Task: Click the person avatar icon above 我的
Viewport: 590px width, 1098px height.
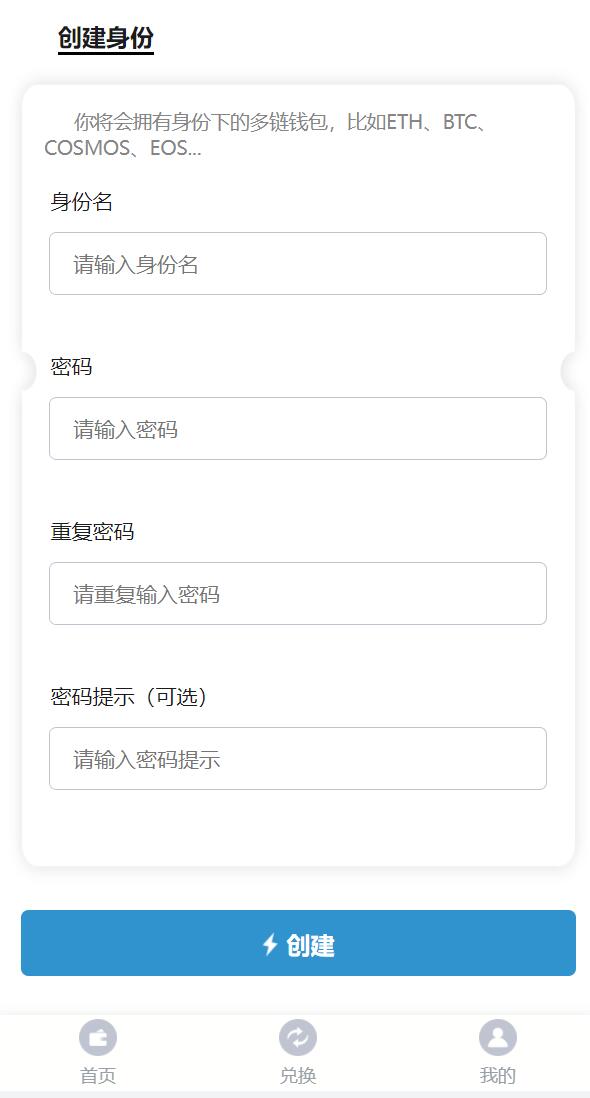Action: click(497, 1038)
